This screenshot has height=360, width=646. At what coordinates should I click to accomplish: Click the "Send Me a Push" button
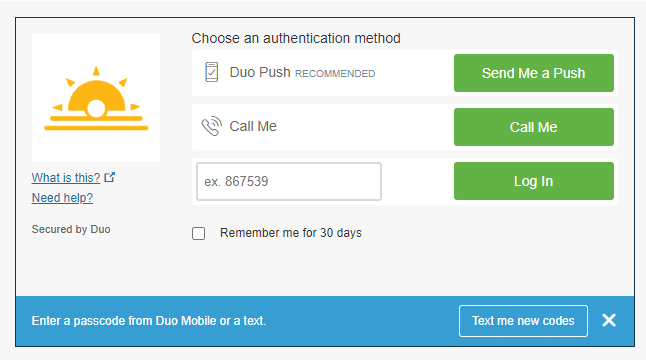pos(534,73)
